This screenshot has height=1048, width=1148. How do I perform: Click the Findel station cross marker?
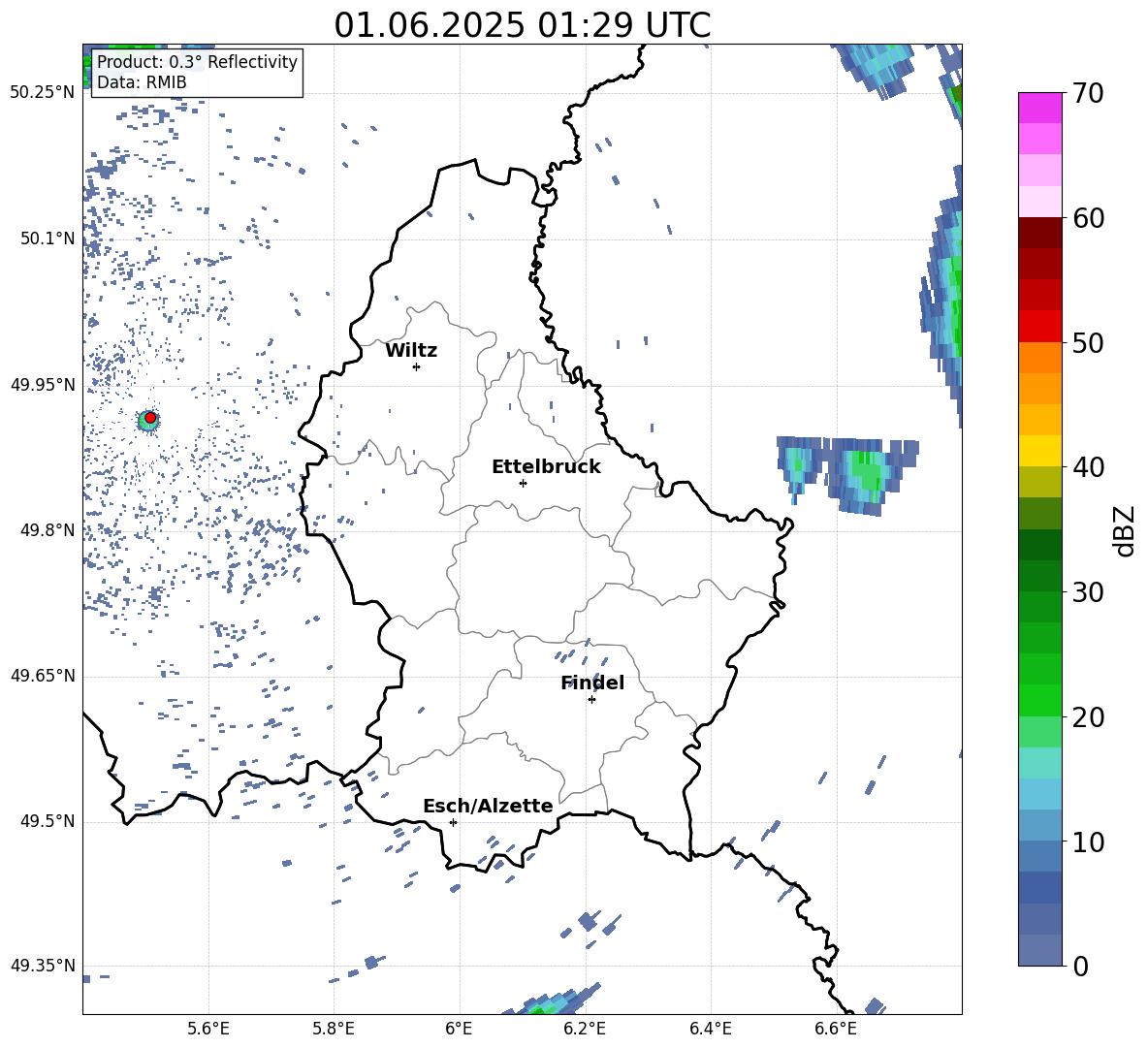click(x=591, y=700)
